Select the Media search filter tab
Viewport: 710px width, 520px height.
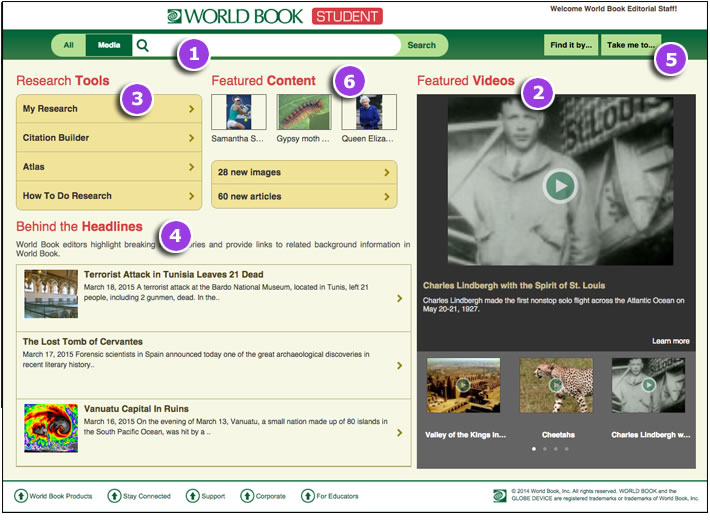(109, 45)
